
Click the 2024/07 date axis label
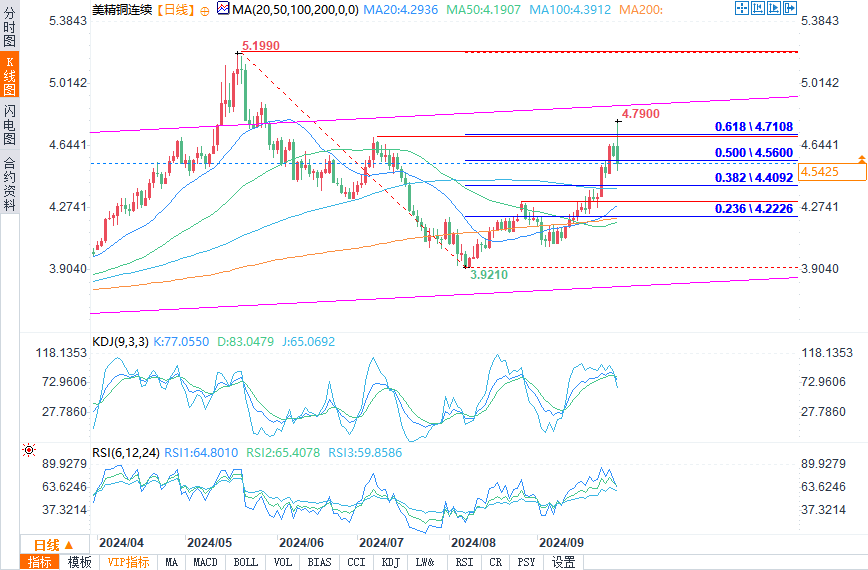(381, 543)
